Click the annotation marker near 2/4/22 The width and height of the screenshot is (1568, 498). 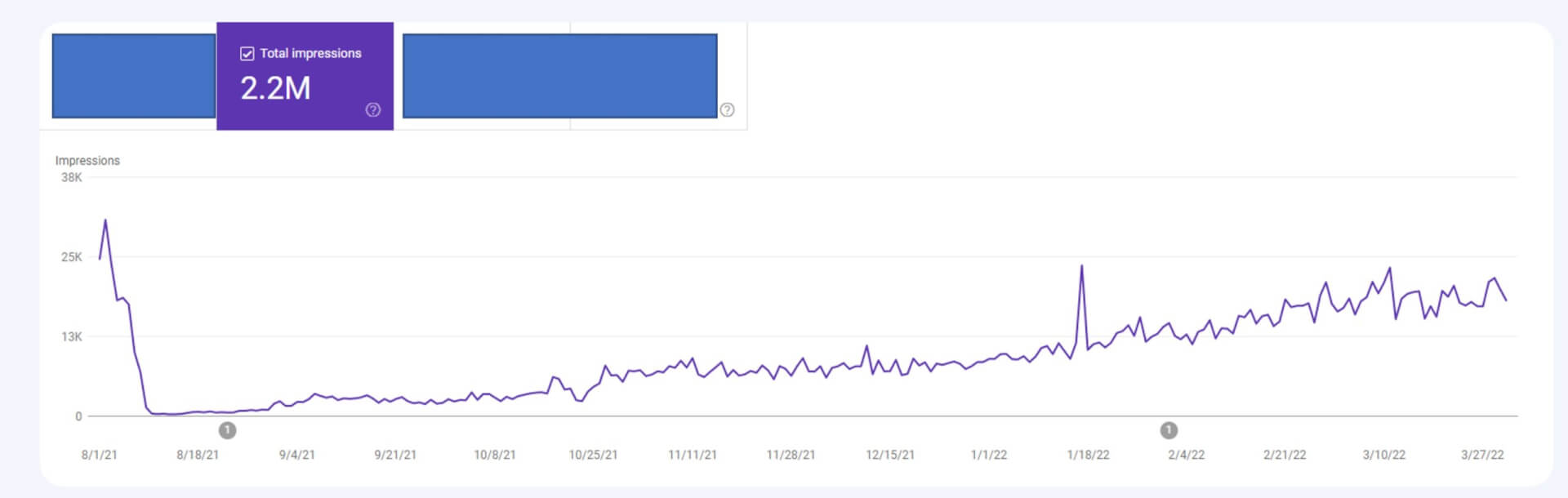1169,430
